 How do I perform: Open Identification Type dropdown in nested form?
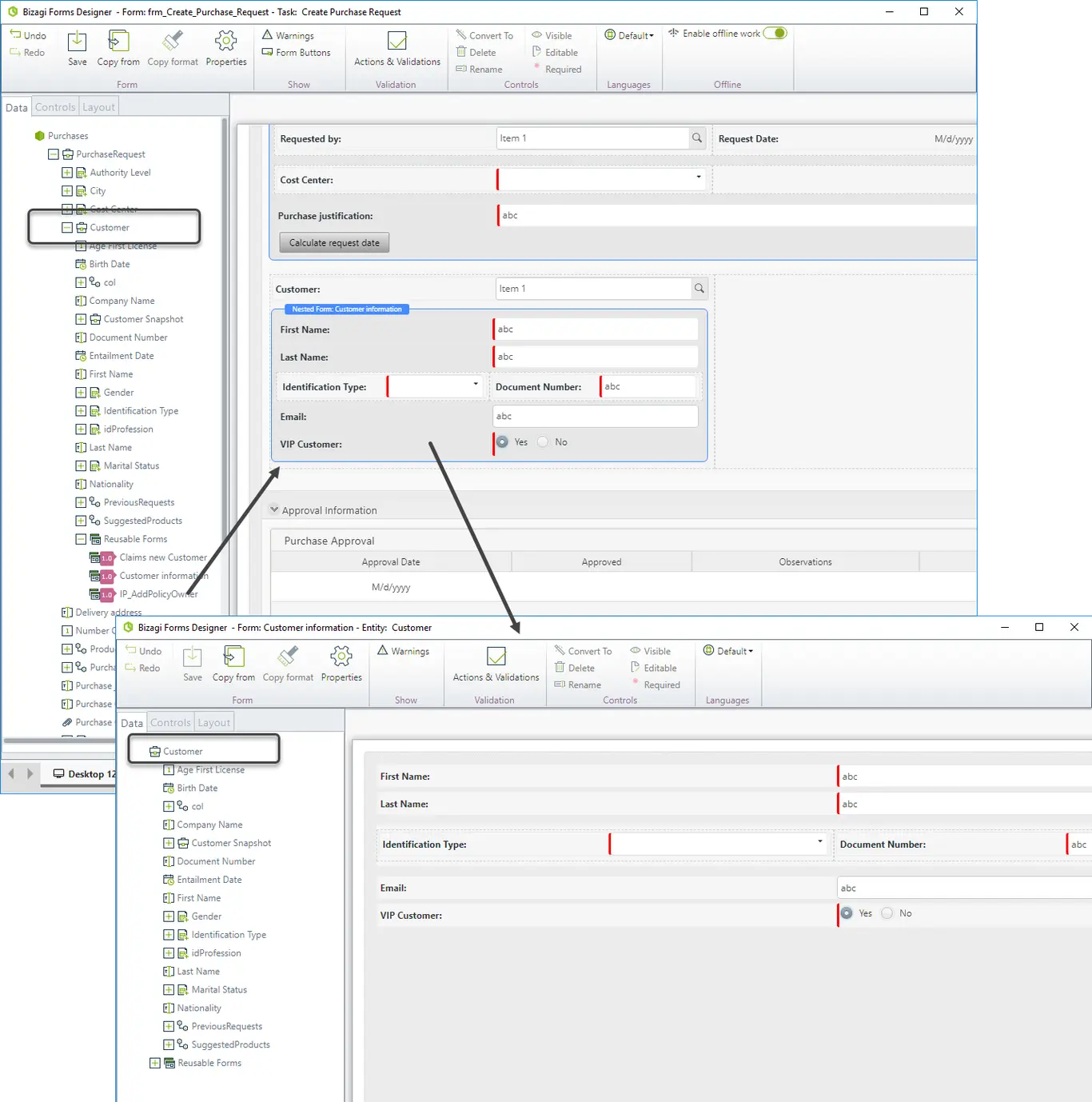[476, 385]
